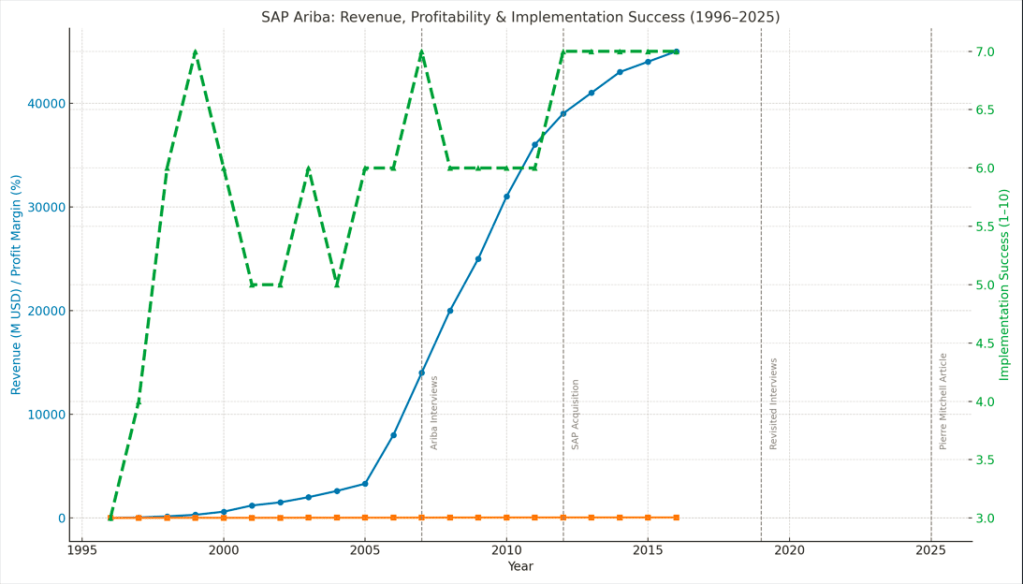Image resolution: width=1023 pixels, height=584 pixels.
Task: Click the chart title text at top
Action: (x=520, y=16)
